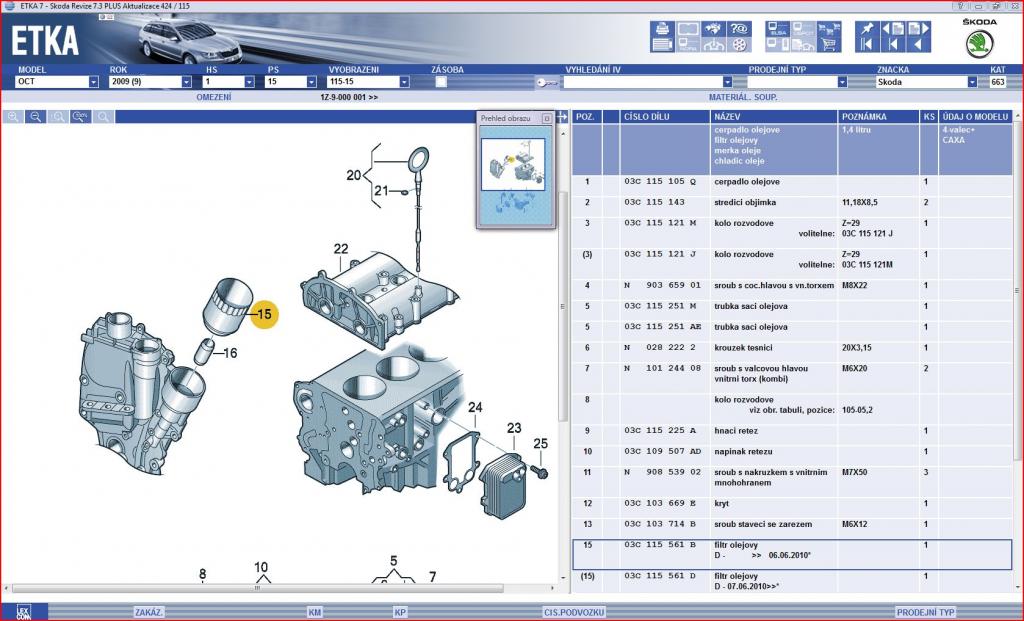
Task: Click the KM button in bottom bar
Action: [x=315, y=613]
